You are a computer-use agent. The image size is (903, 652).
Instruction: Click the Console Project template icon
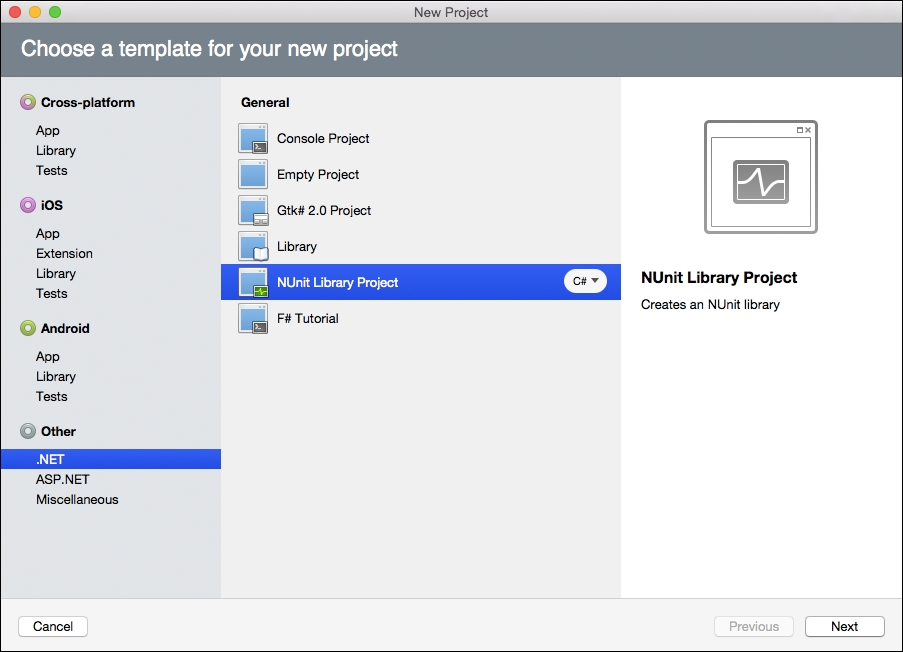[x=253, y=138]
